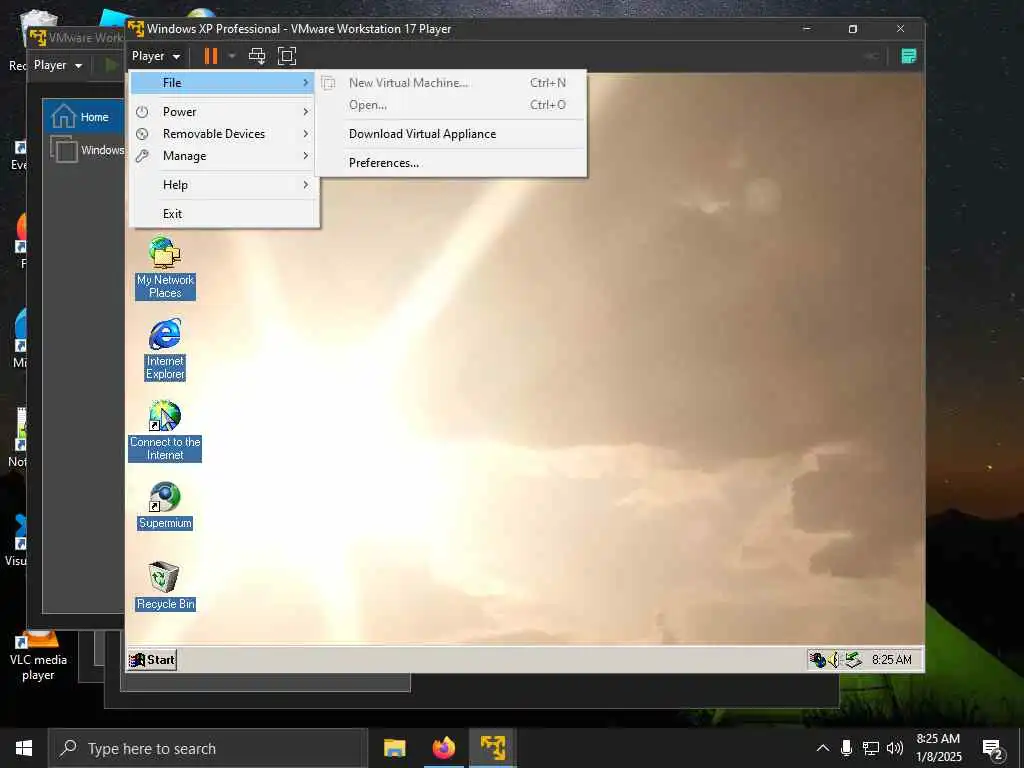This screenshot has width=1024, height=768.
Task: Click the VMware Player title bar logo icon
Action: [136, 29]
